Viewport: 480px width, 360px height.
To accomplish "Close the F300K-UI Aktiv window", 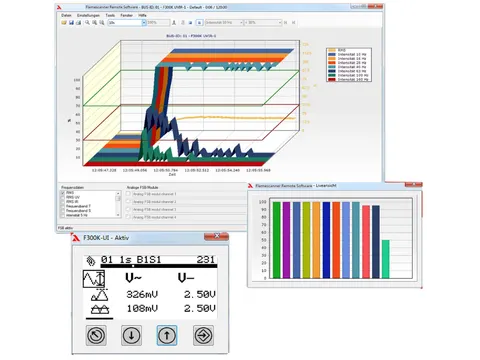I will (x=216, y=236).
